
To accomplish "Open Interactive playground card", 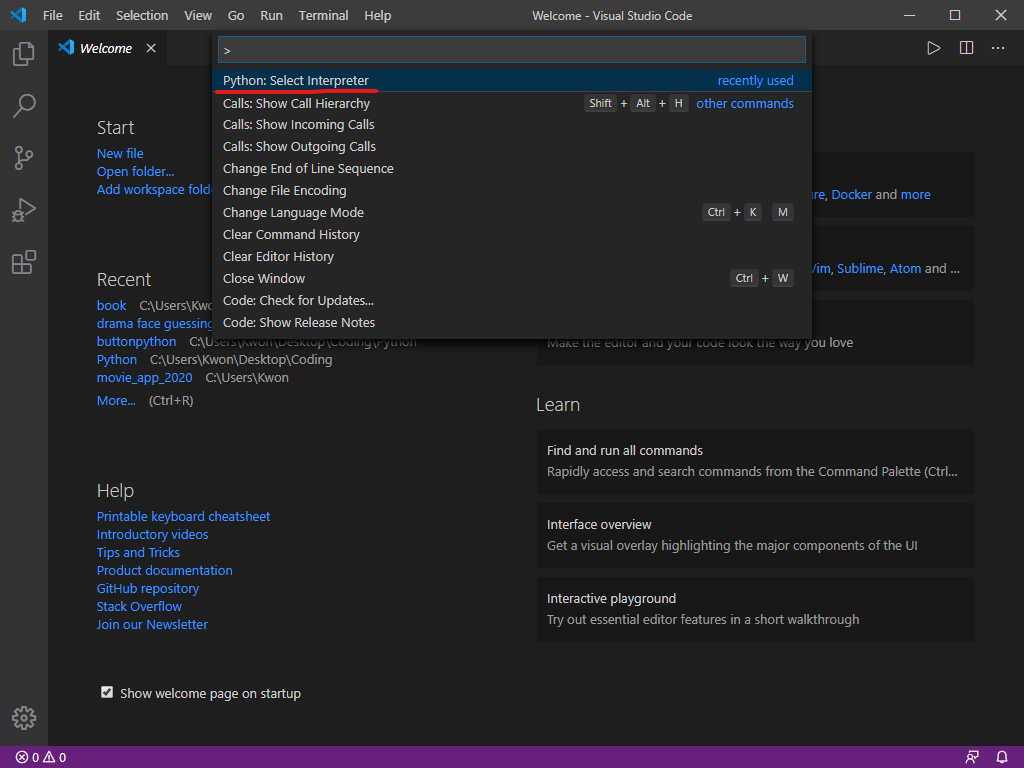I will pos(755,609).
